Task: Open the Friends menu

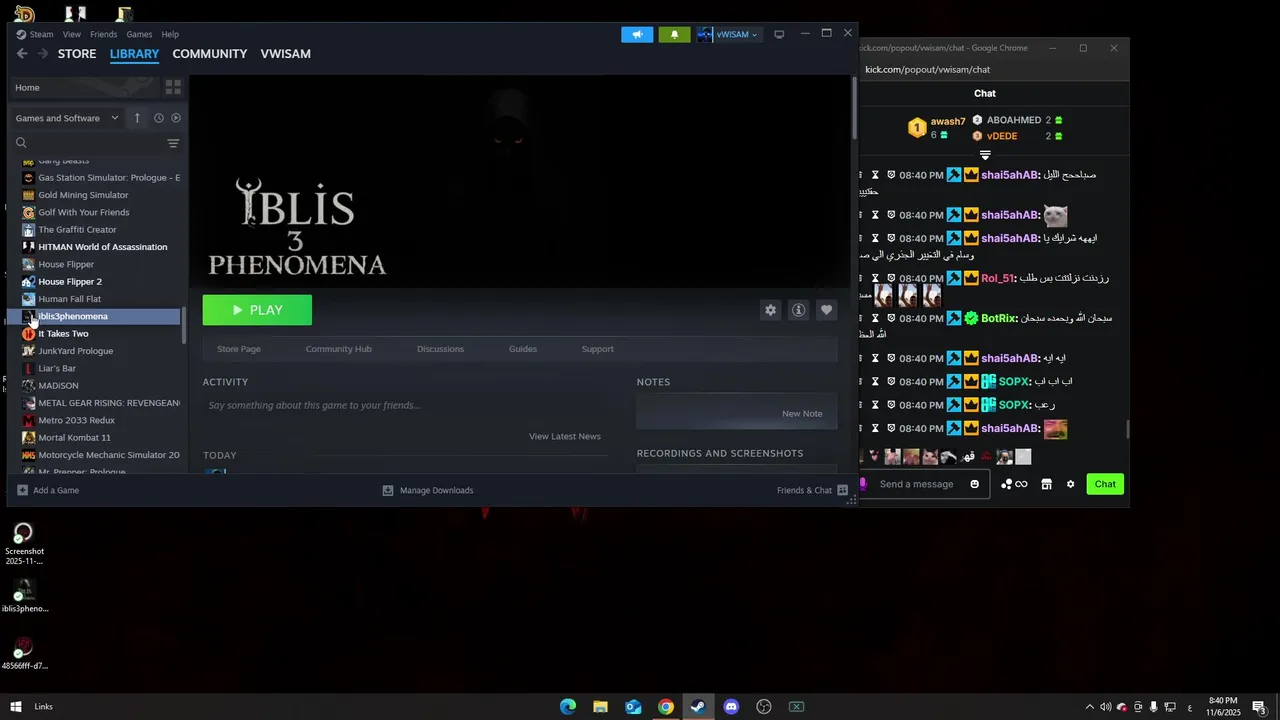Action: [x=104, y=34]
